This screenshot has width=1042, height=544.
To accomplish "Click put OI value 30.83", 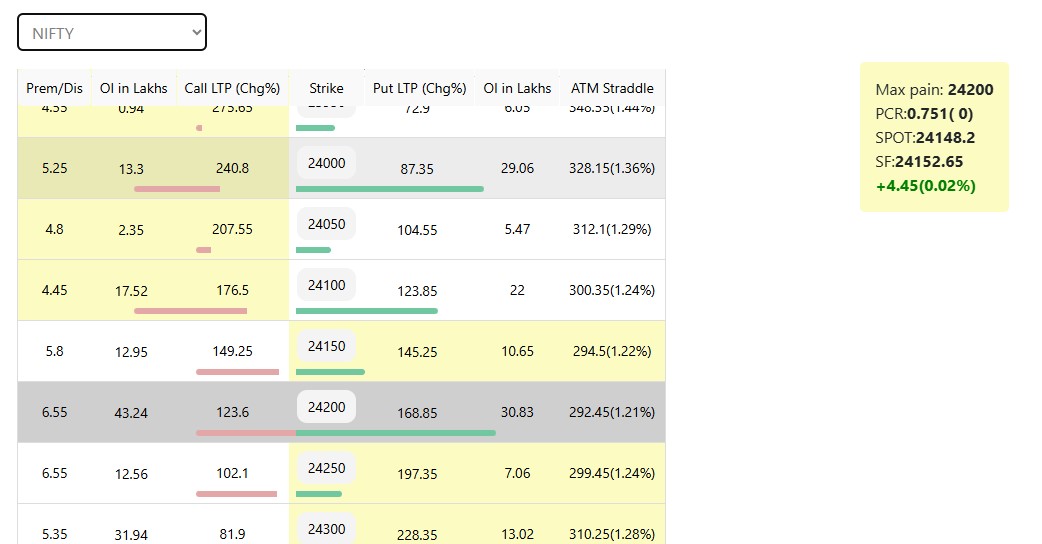I will (x=517, y=412).
